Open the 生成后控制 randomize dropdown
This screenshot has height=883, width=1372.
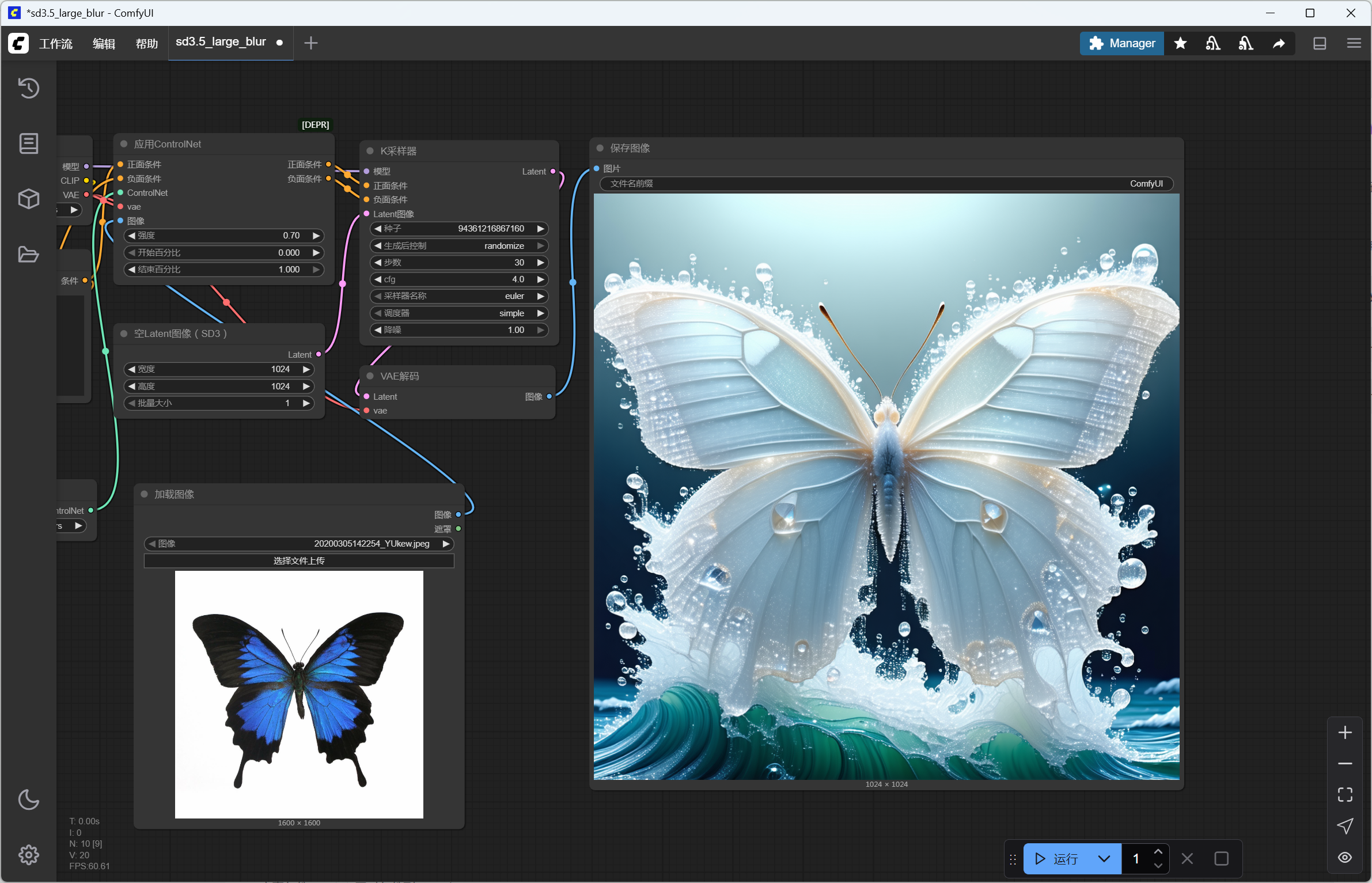coord(459,245)
